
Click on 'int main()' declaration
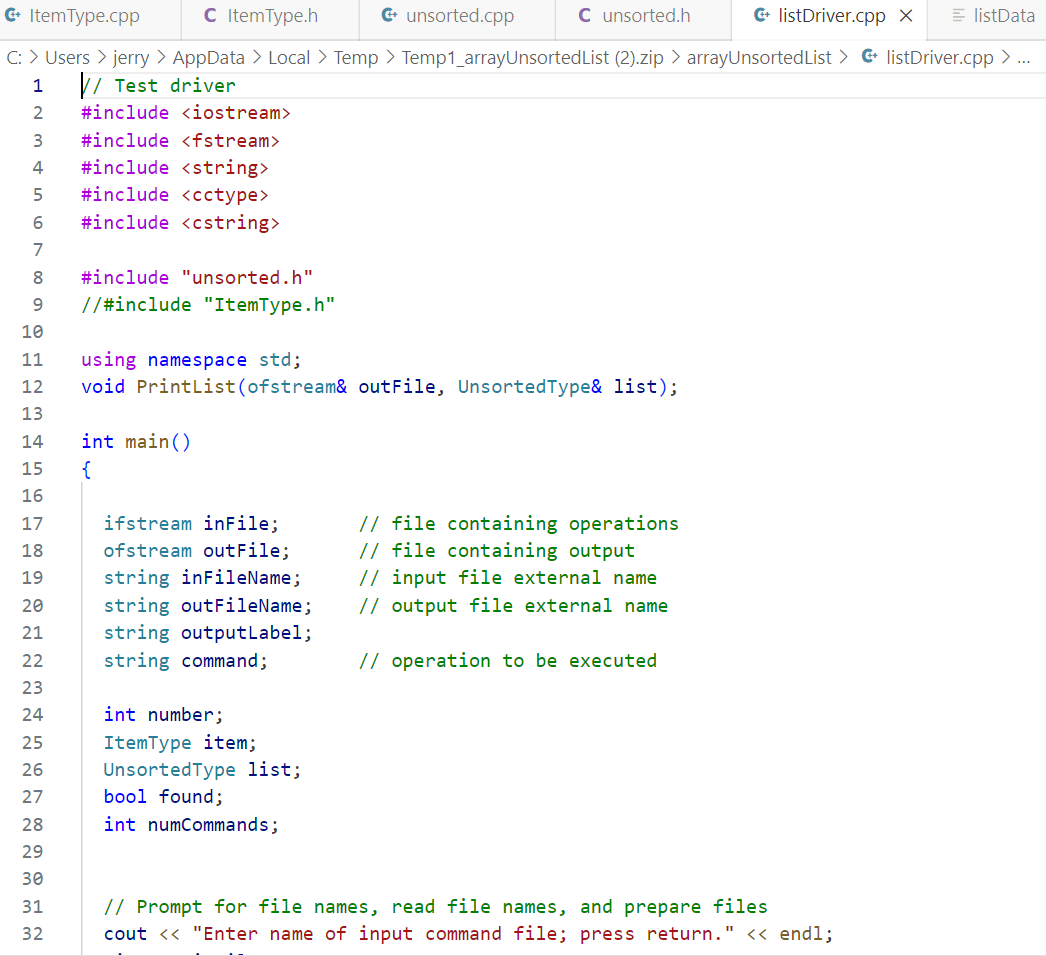136,442
